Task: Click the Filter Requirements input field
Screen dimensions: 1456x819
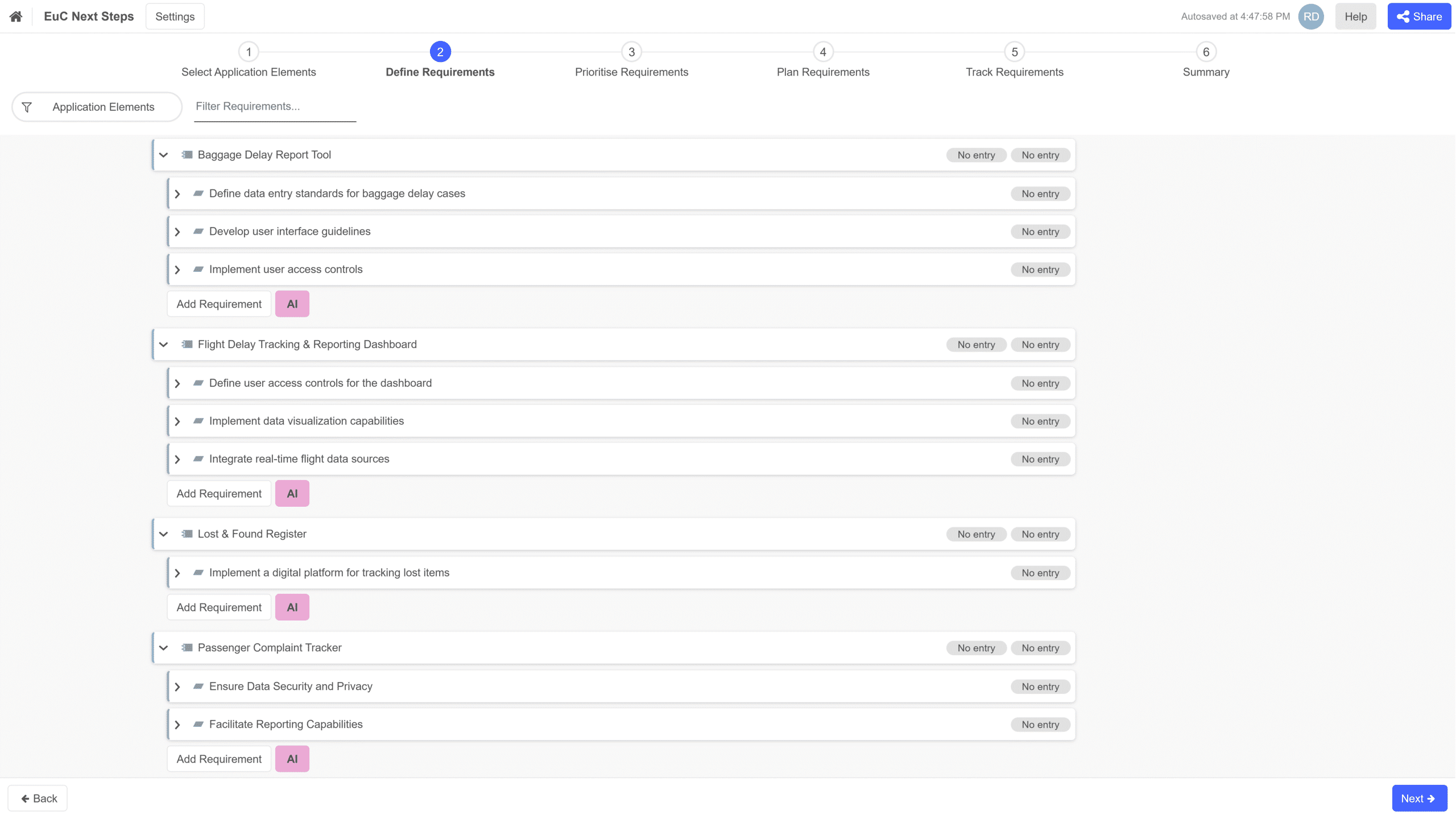Action: pyautogui.click(x=275, y=106)
